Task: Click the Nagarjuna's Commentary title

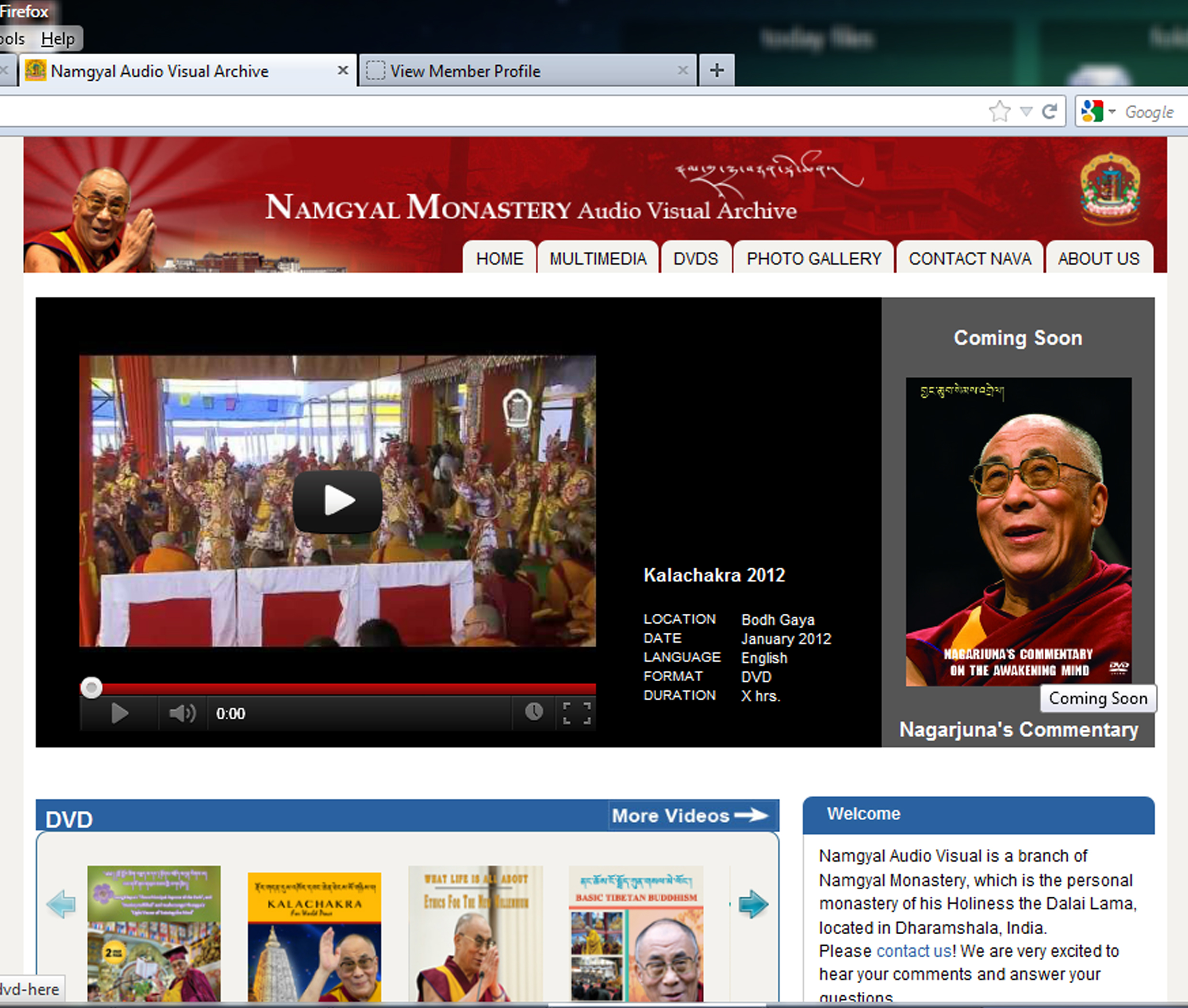Action: point(1018,730)
